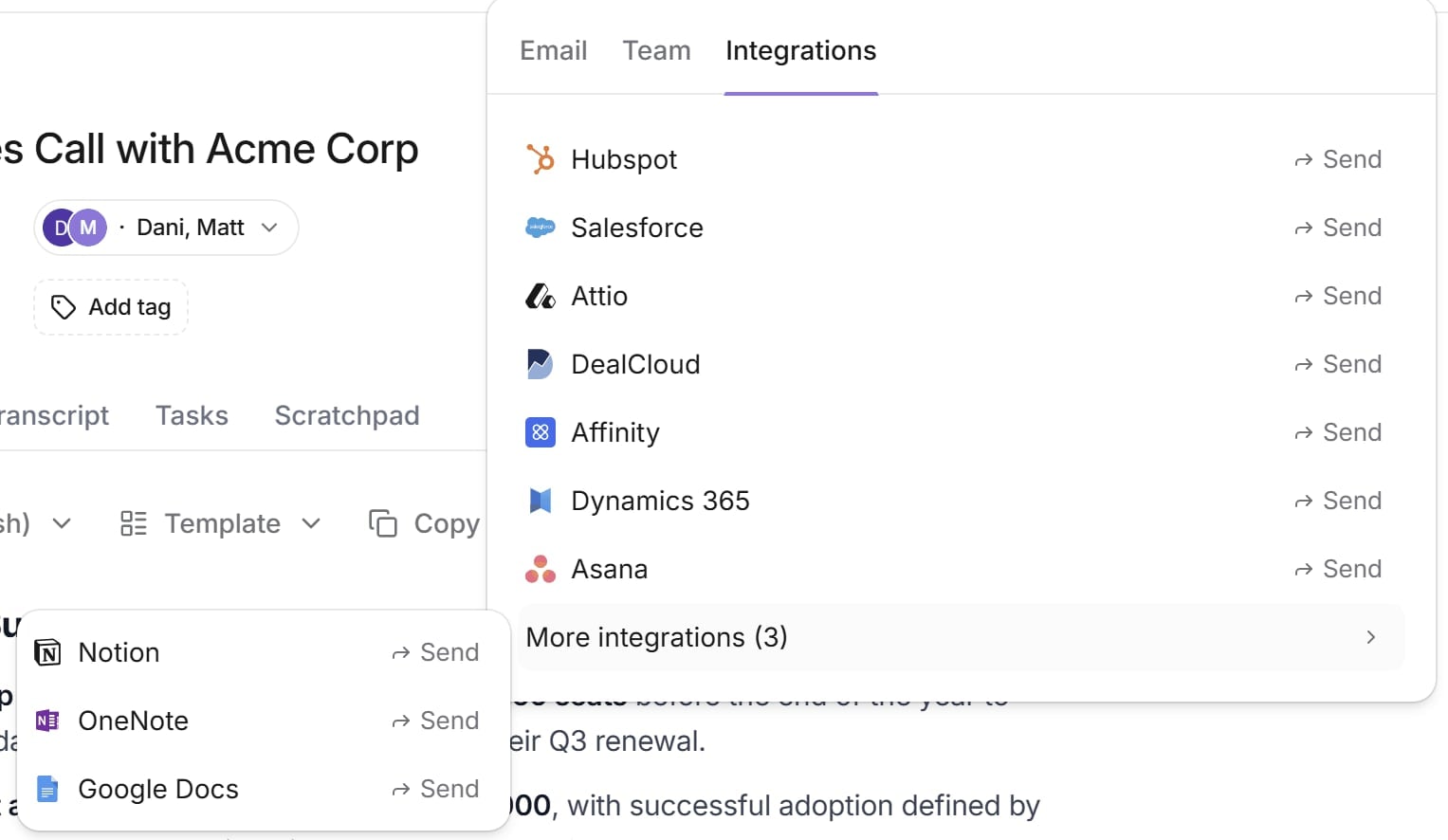Open the Tasks tab

tap(192, 415)
